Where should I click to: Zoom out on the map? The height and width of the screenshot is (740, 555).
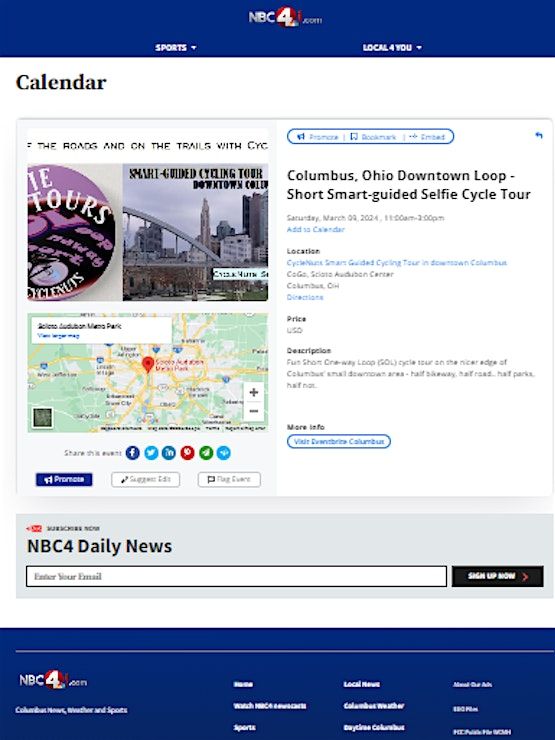tap(254, 411)
